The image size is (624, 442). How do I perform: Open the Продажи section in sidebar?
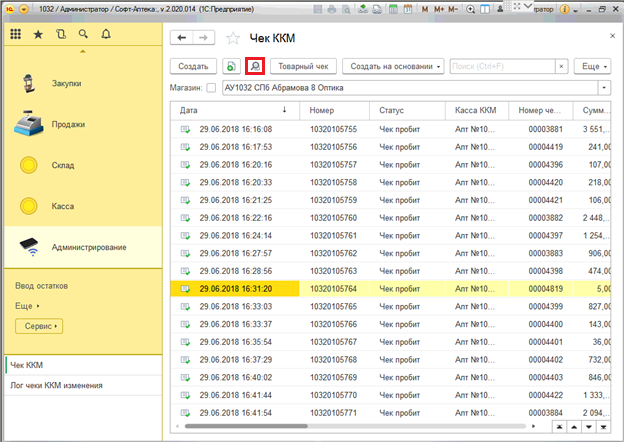point(68,124)
